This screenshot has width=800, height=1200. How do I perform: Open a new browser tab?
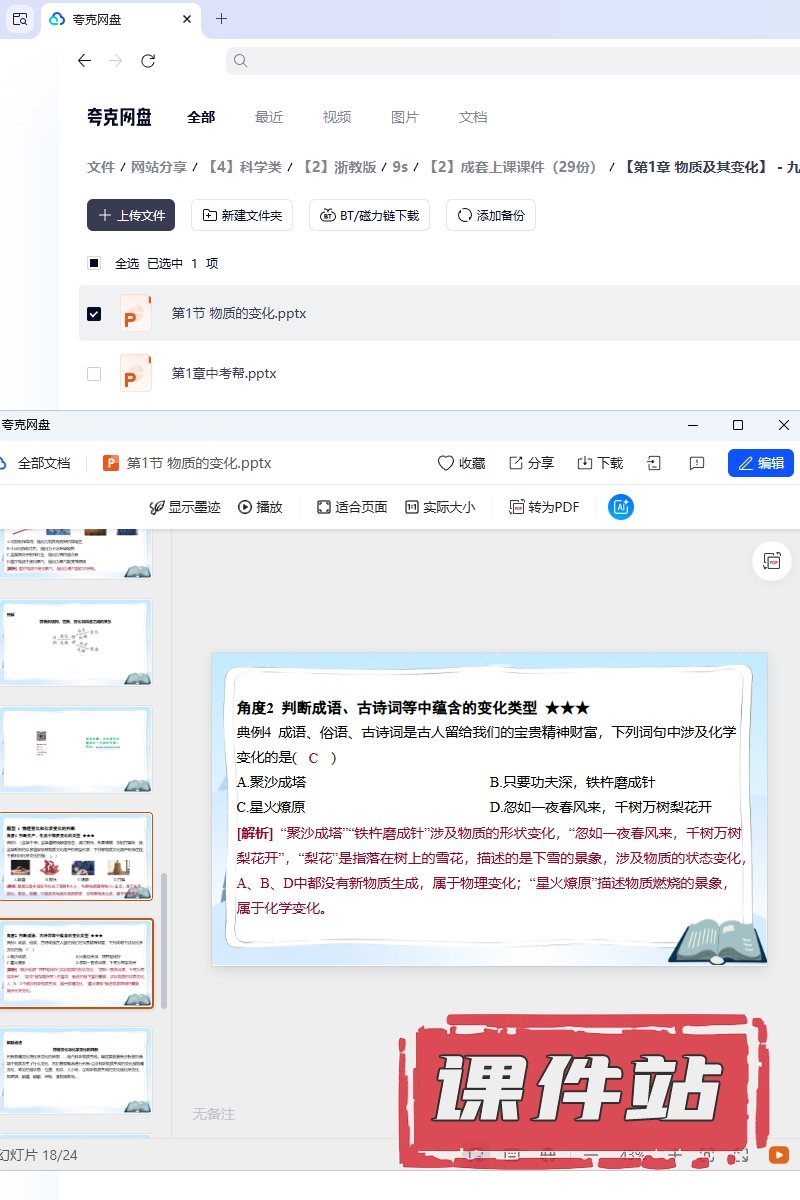(x=222, y=19)
